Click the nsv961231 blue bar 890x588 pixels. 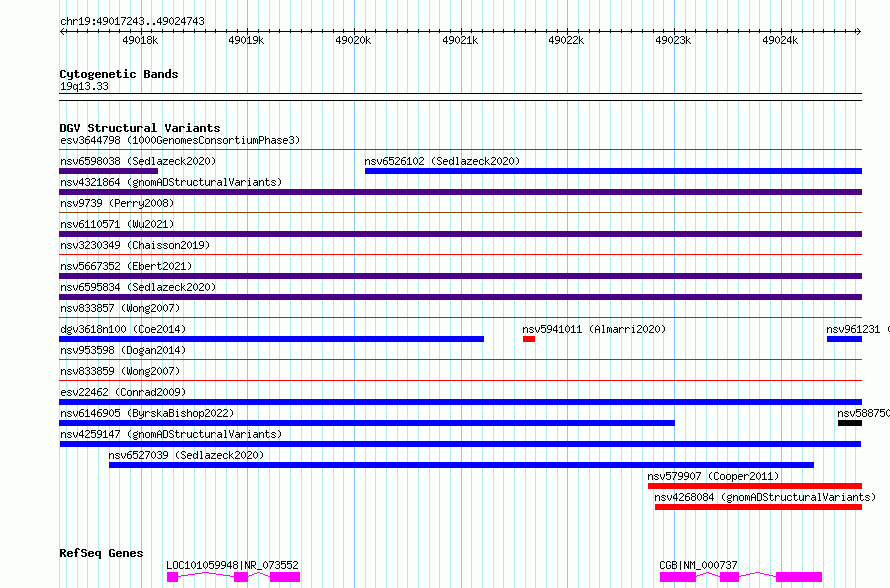point(844,339)
